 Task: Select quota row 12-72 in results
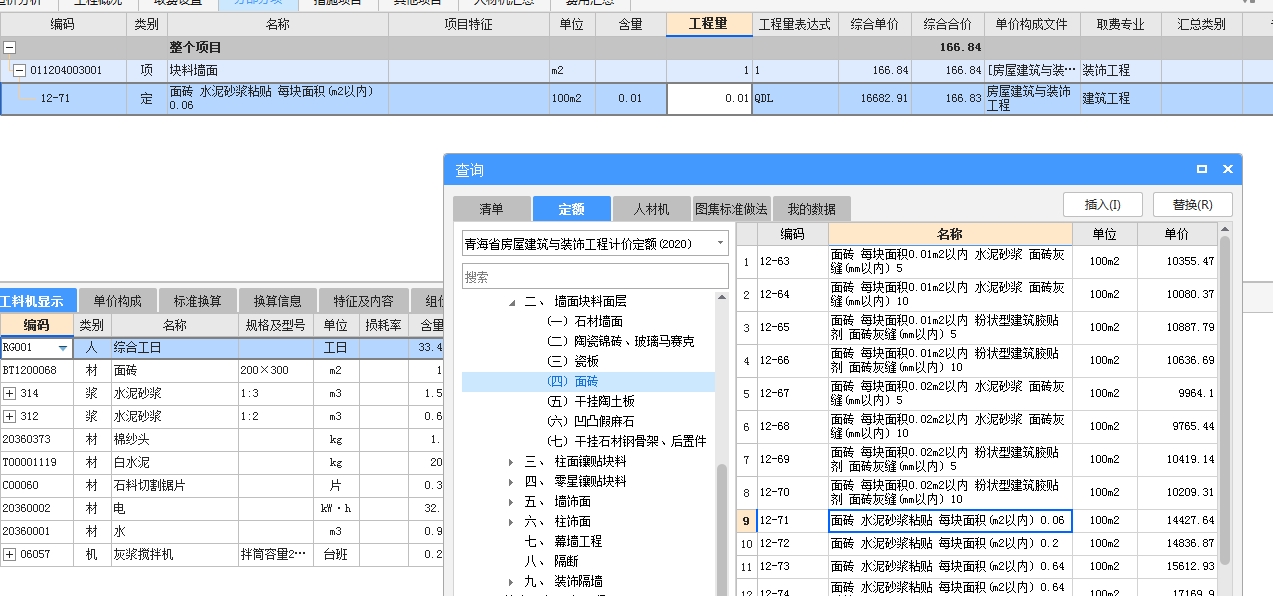pos(976,544)
